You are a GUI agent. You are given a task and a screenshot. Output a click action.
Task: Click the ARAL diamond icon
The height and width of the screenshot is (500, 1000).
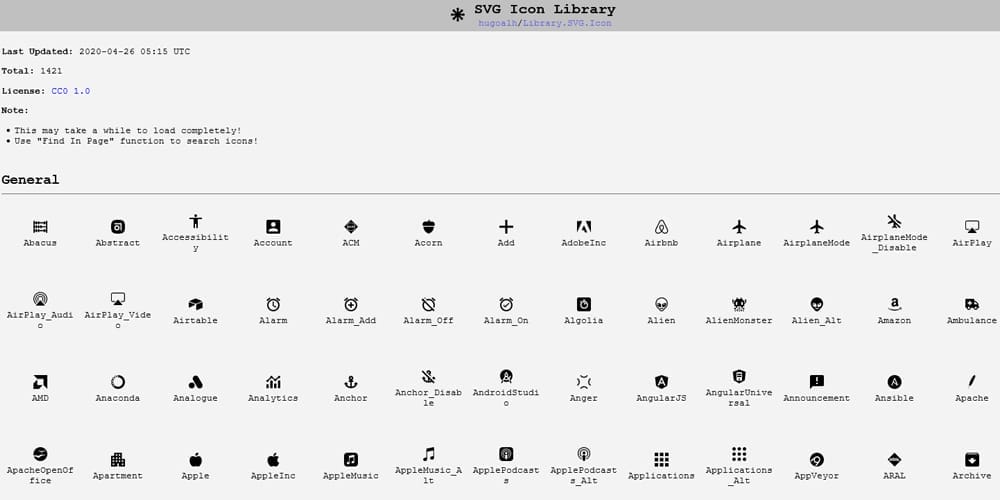894,460
